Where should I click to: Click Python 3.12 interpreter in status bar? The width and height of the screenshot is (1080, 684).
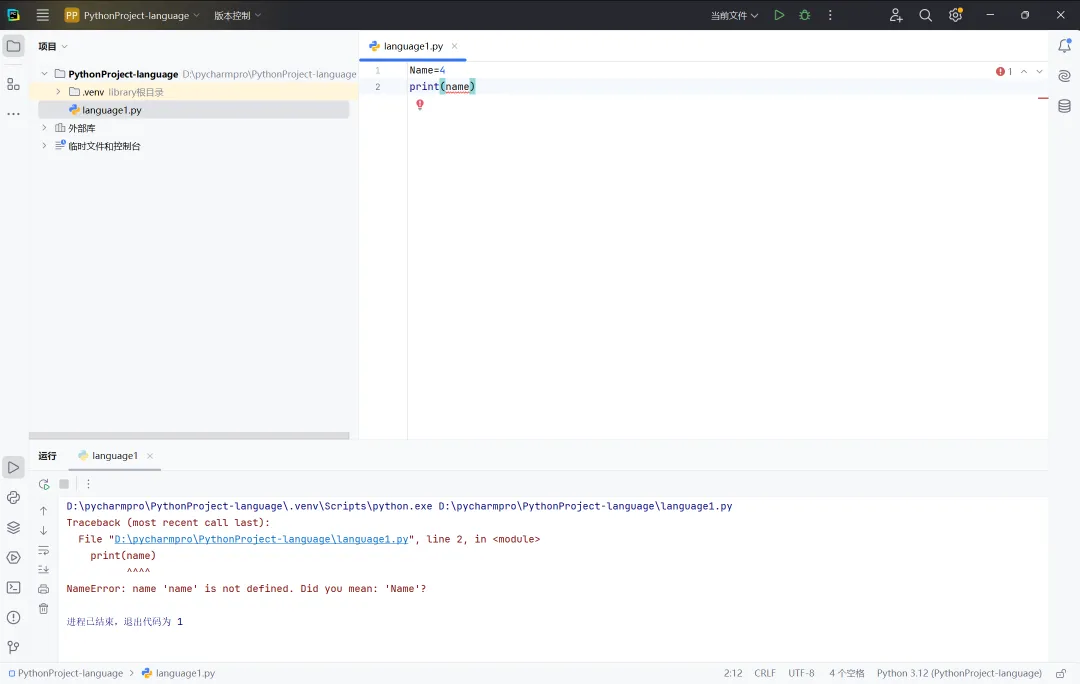[x=959, y=674]
